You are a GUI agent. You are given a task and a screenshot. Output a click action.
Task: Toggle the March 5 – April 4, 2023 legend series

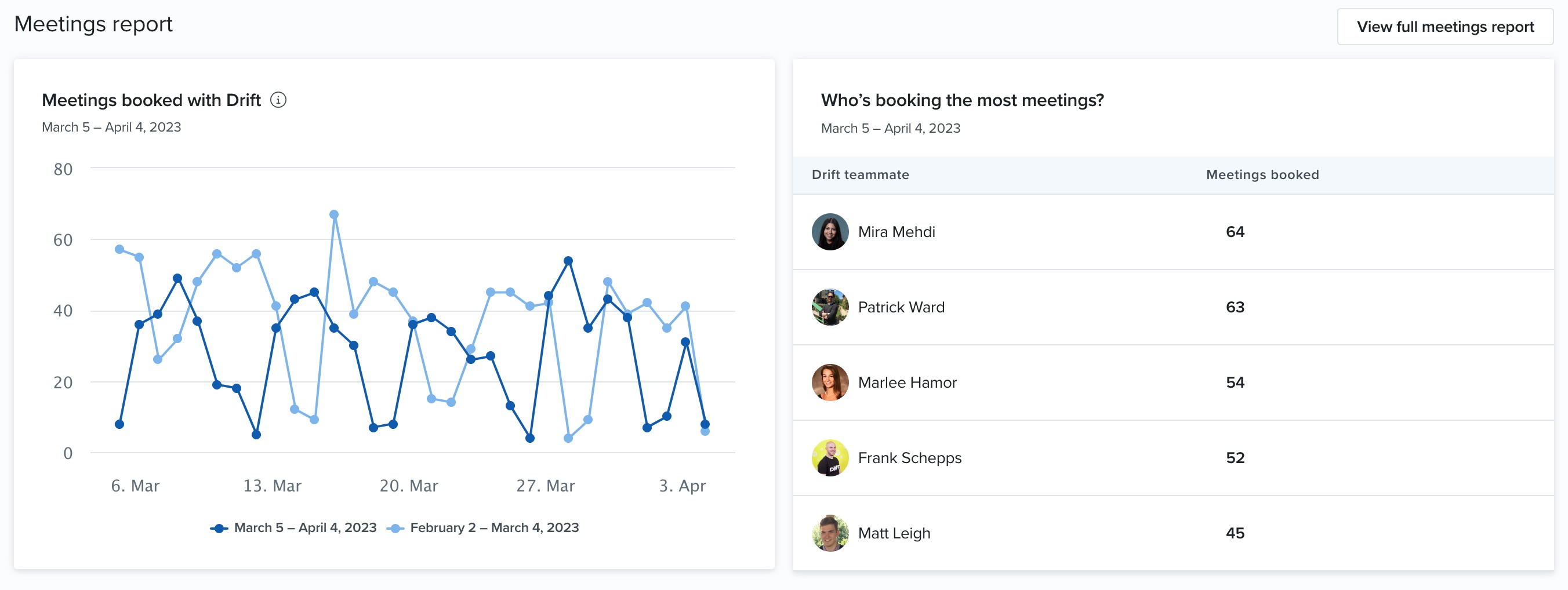[x=293, y=528]
